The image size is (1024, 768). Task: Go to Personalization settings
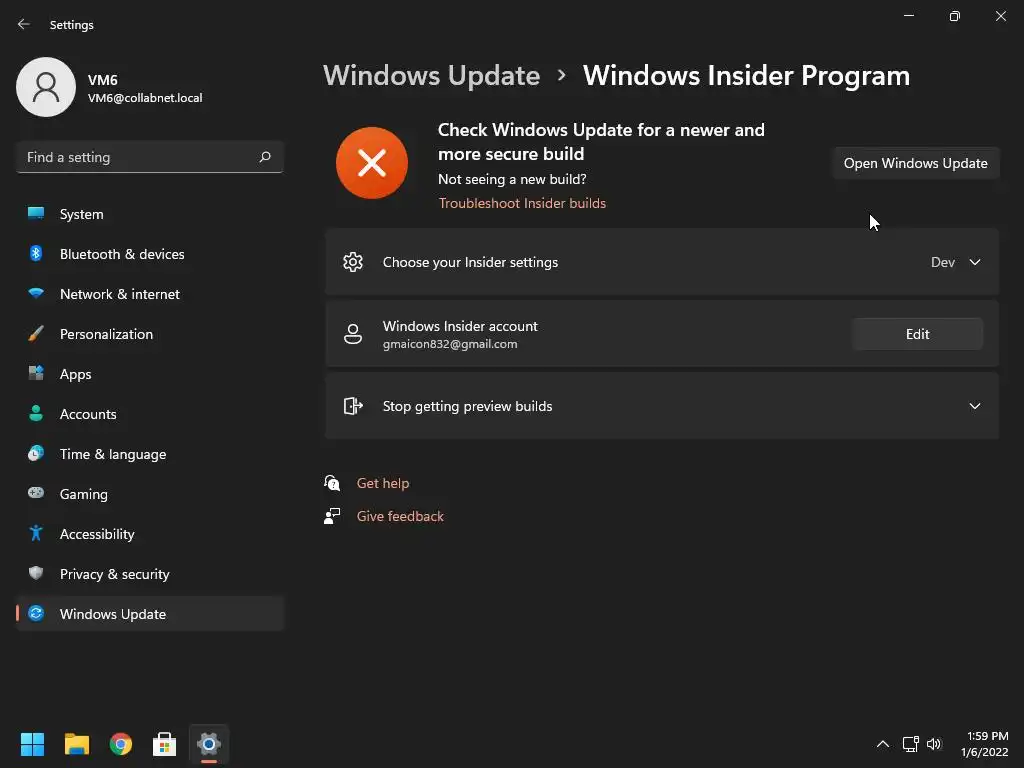(x=150, y=334)
